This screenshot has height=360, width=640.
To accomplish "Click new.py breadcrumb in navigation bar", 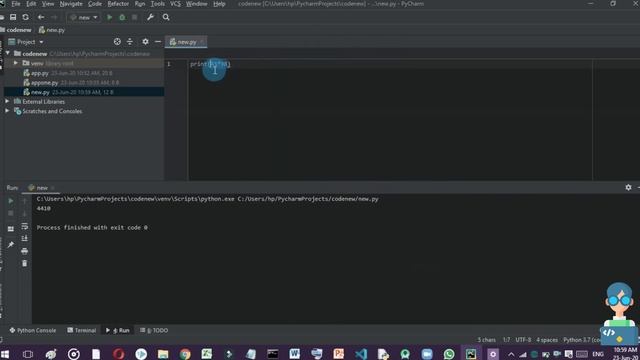I will pos(52,30).
